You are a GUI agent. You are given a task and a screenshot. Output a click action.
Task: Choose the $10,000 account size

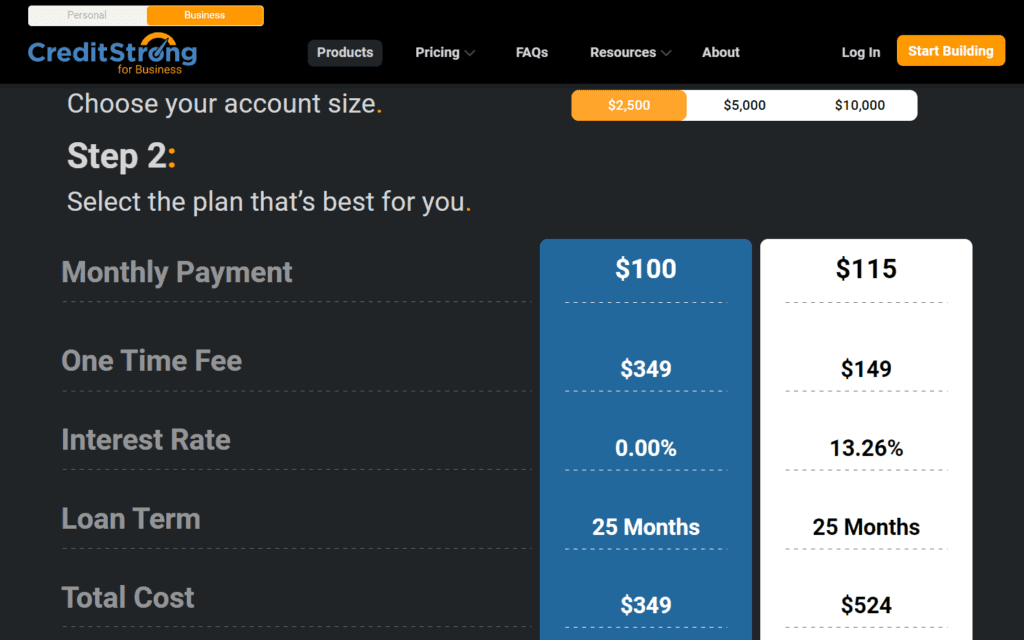860,105
